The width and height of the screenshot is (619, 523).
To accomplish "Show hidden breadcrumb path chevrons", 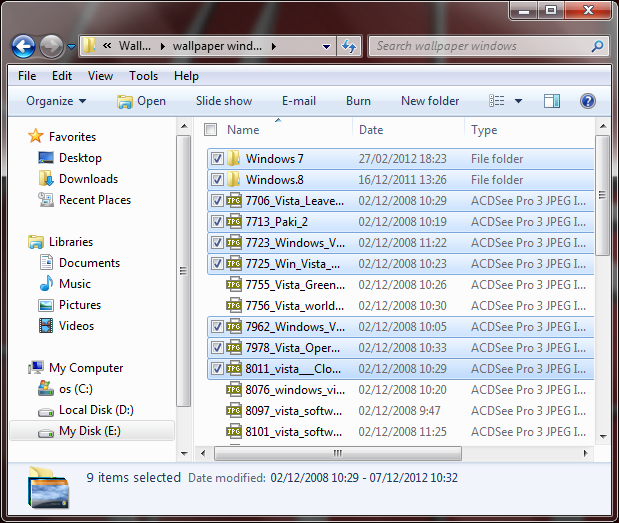I will (107, 46).
